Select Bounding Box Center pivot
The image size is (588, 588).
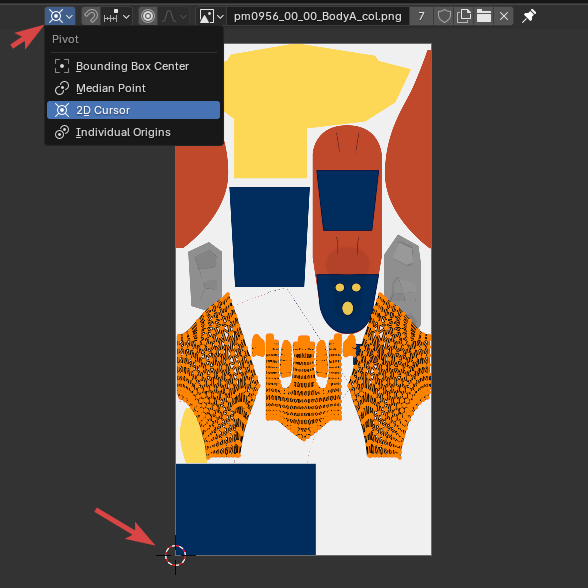(x=134, y=66)
